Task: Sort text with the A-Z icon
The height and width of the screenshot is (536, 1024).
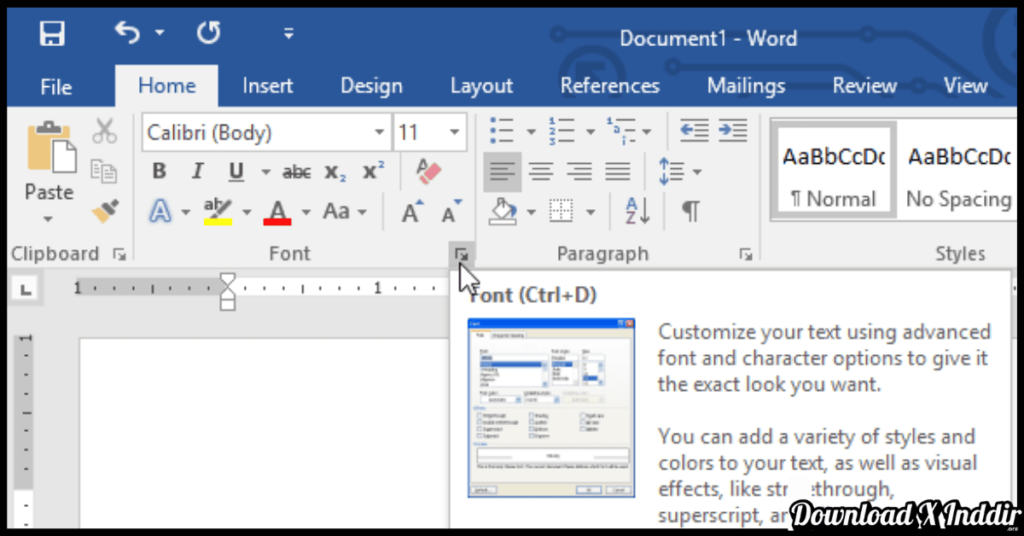Action: [637, 212]
